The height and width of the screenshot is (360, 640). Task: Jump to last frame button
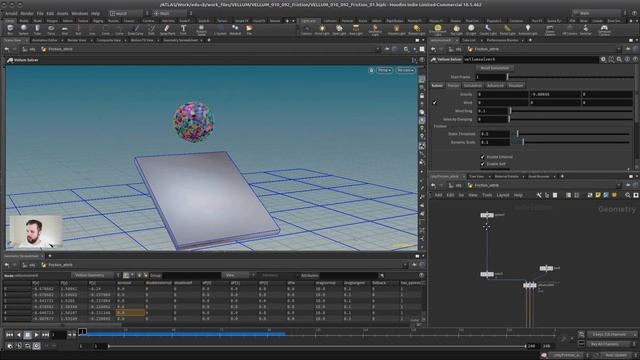45,335
